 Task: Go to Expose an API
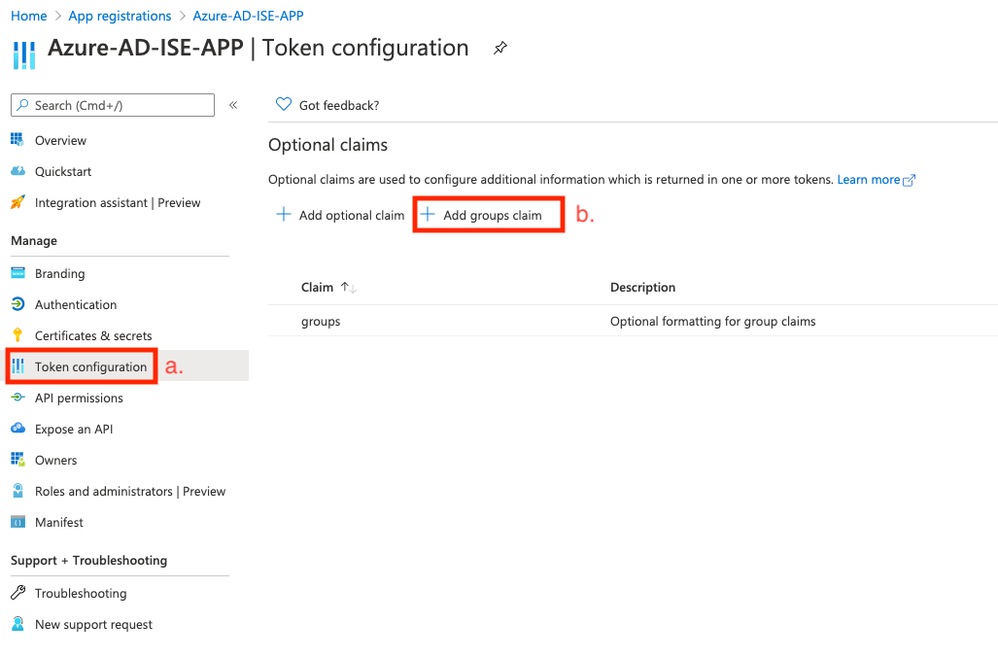pyautogui.click(x=73, y=429)
